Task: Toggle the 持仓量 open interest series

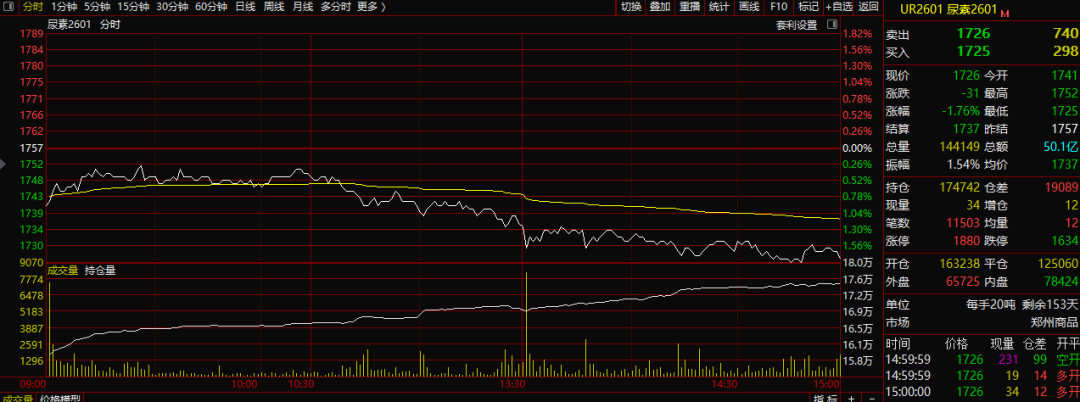Action: coord(100,270)
